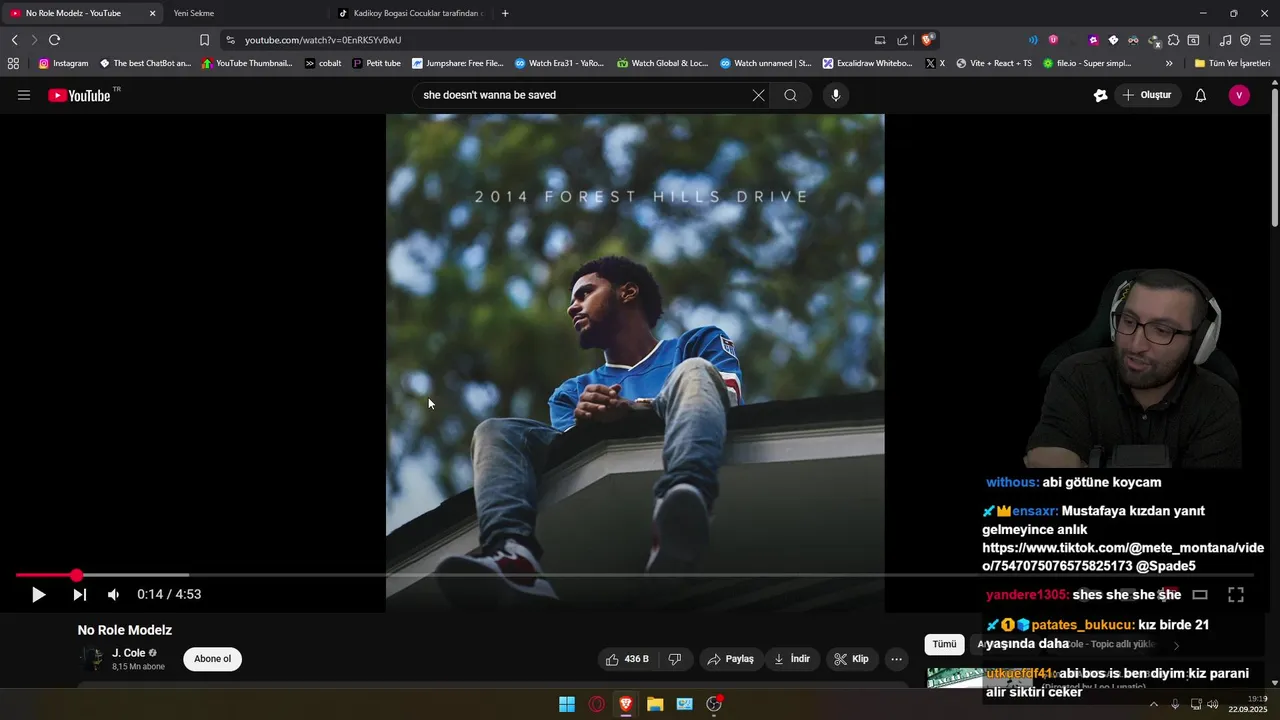Click the Oluştur create button
The image size is (1280, 720).
1147,95
